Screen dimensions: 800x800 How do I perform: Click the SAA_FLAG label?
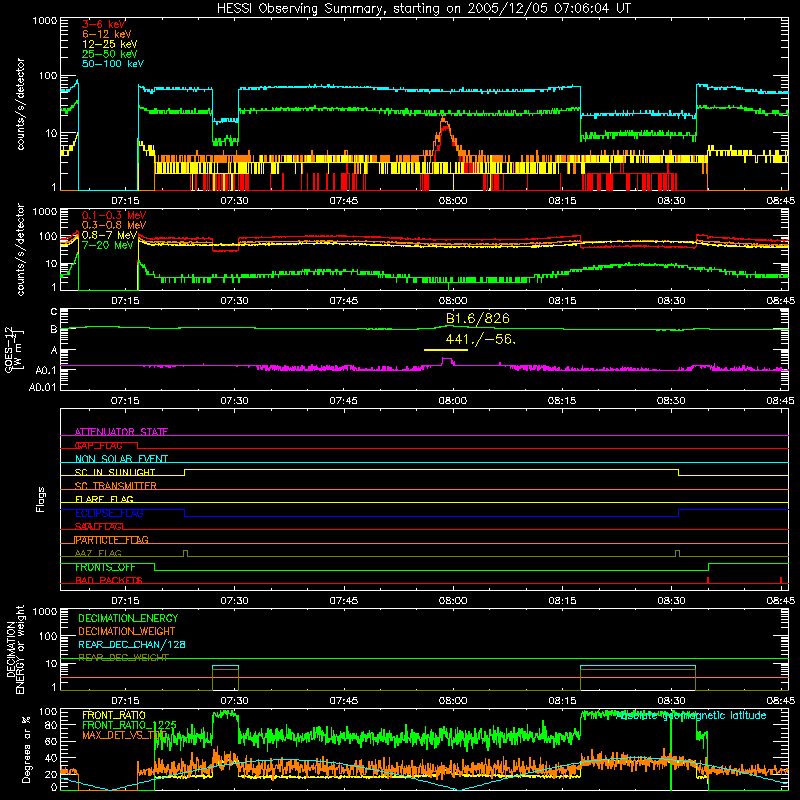(99, 526)
